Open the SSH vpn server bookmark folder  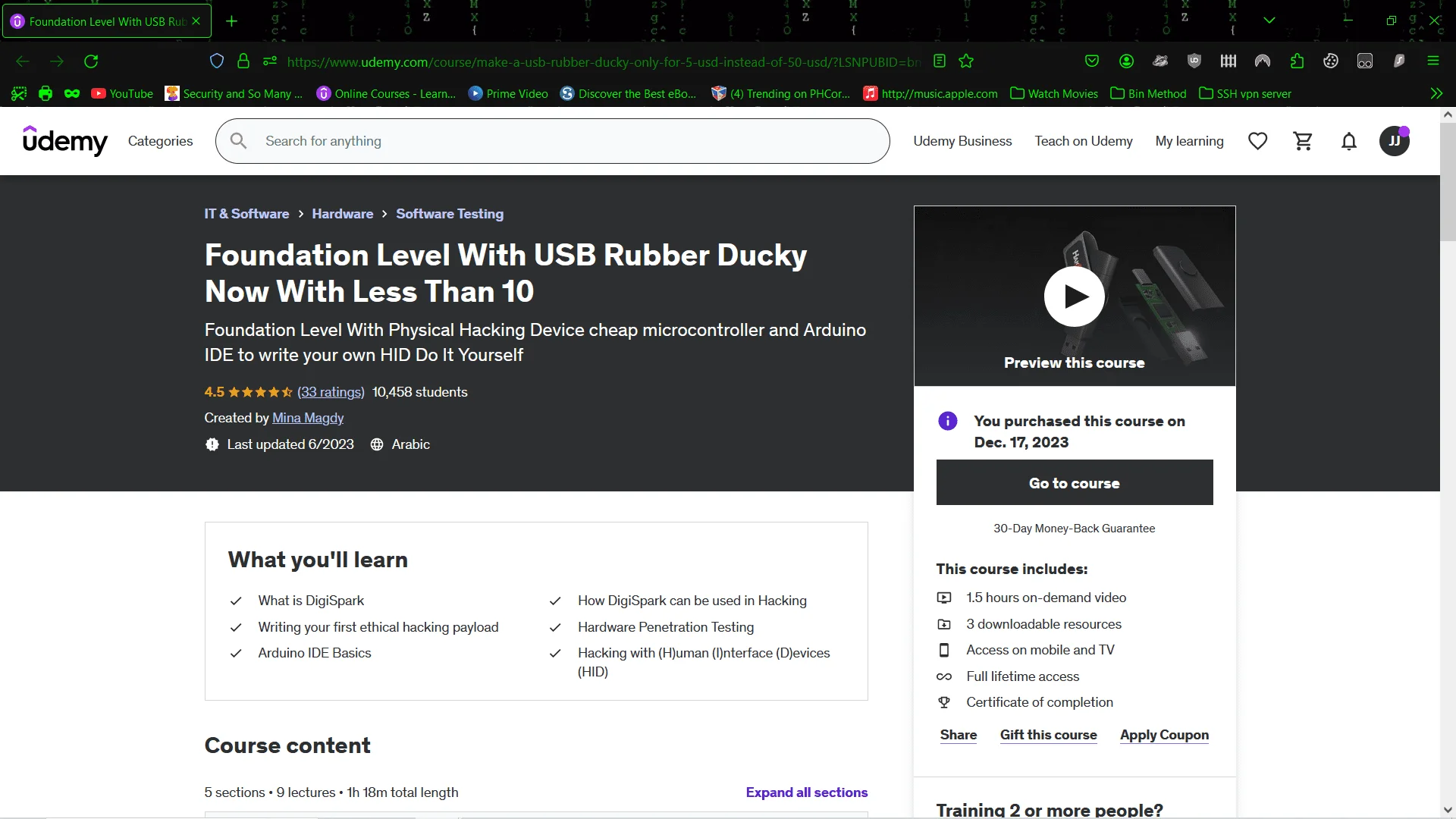1245,93
